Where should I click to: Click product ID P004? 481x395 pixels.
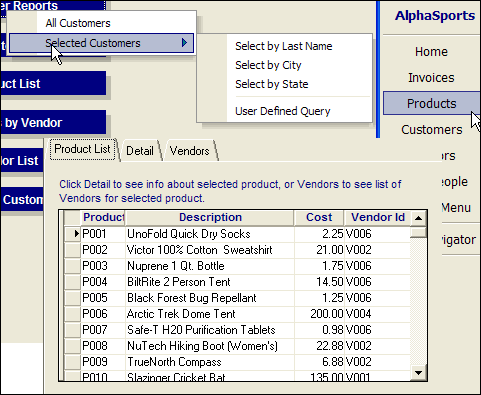coord(95,282)
